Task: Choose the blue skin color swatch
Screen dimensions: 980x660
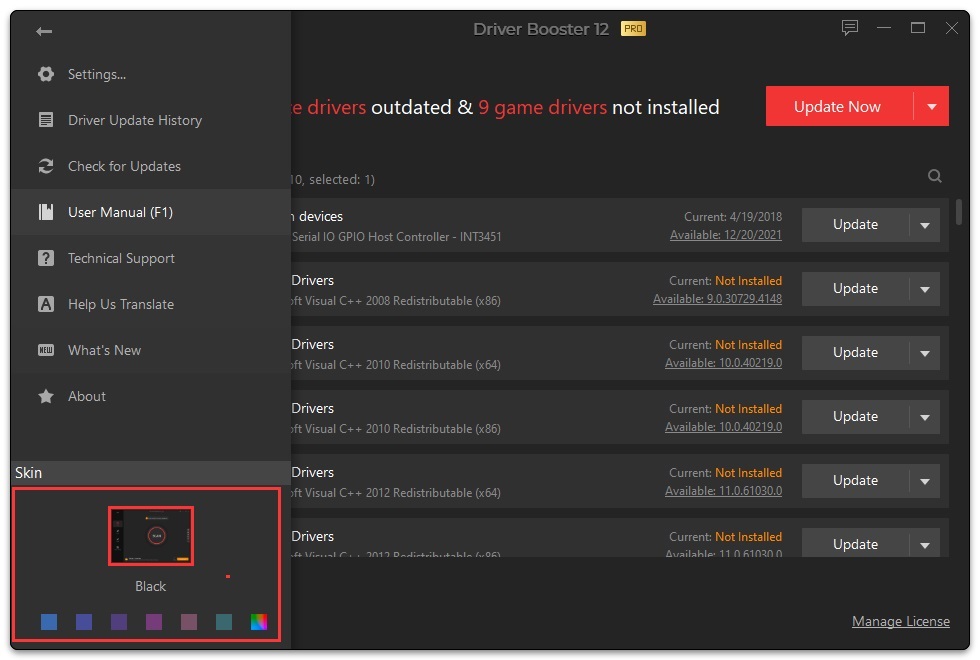Action: (x=49, y=622)
